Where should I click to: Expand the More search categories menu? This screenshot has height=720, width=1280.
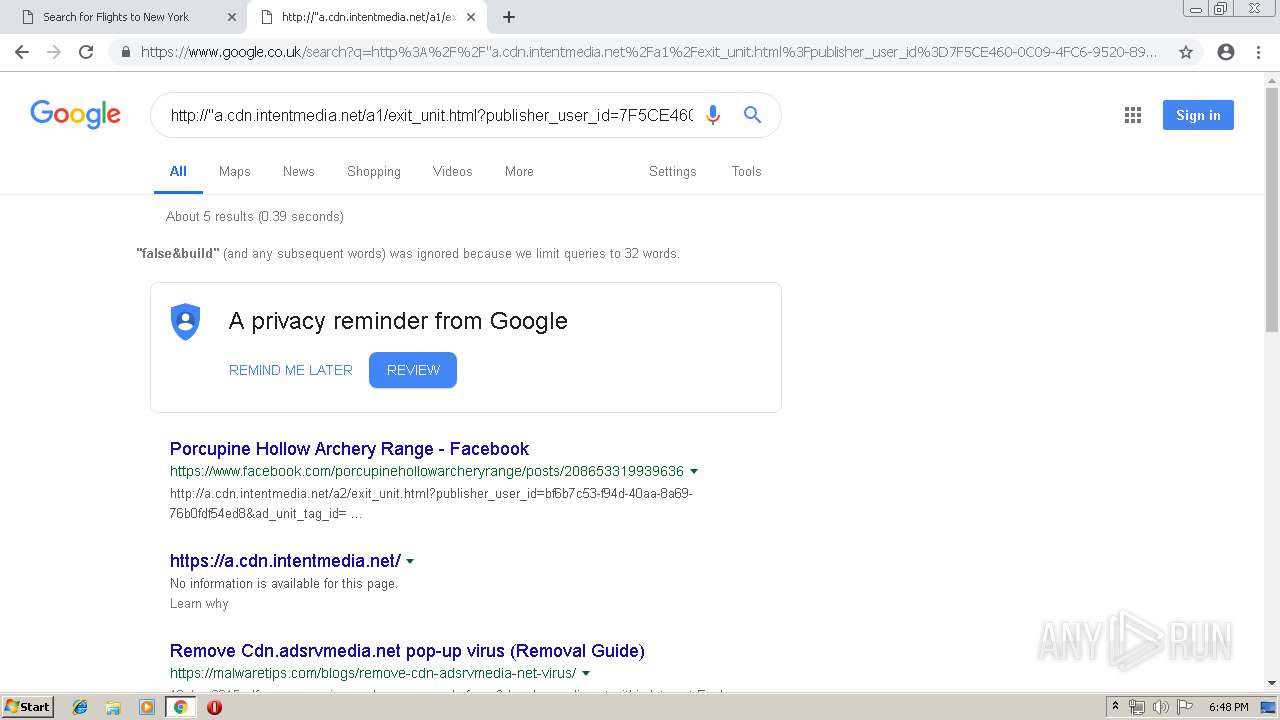[519, 171]
